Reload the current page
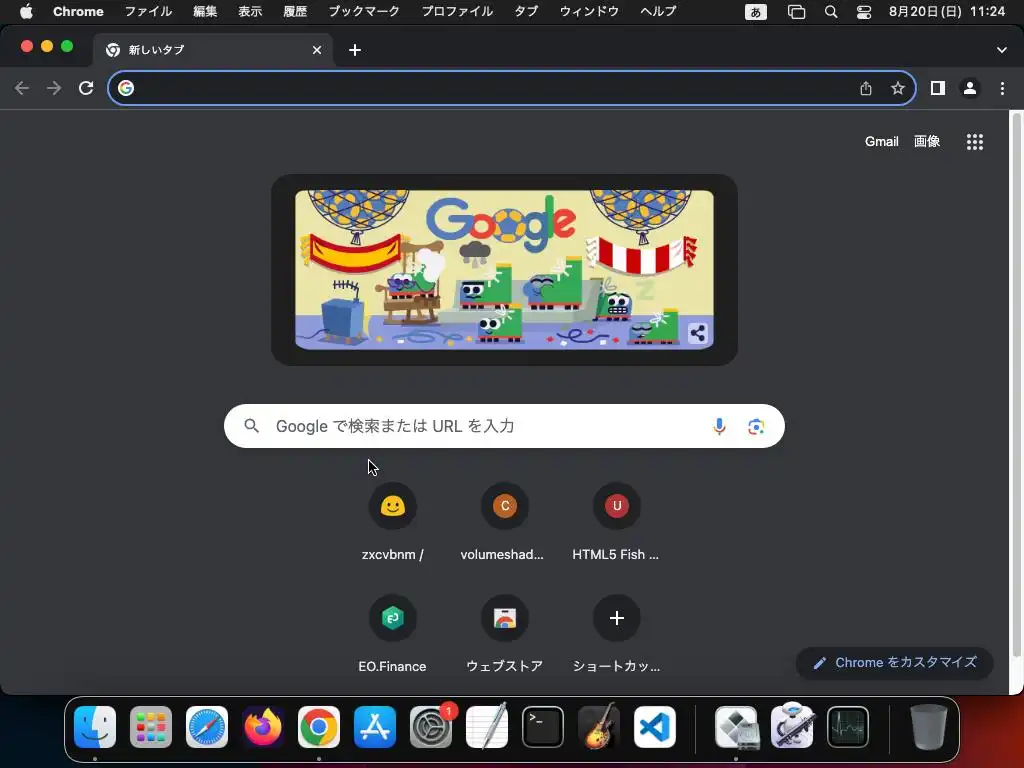Viewport: 1024px width, 768px height. 86,88
